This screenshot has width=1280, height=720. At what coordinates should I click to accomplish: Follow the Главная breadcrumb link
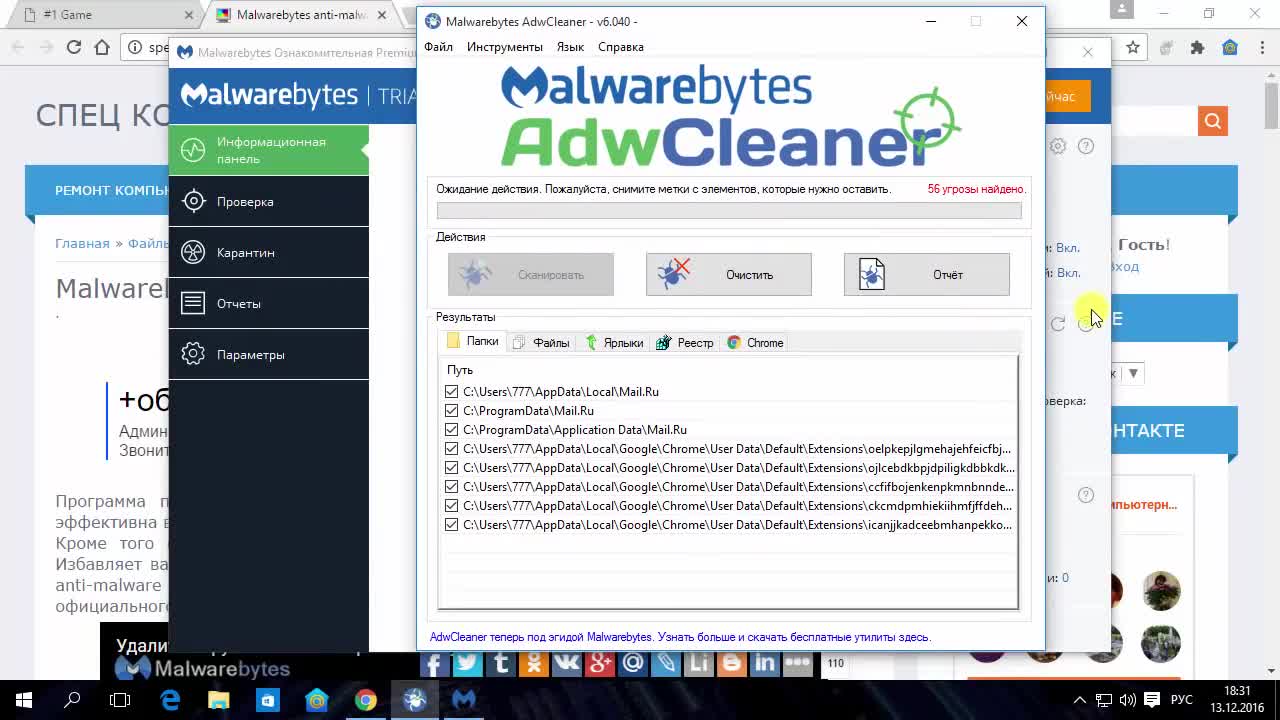click(x=82, y=243)
